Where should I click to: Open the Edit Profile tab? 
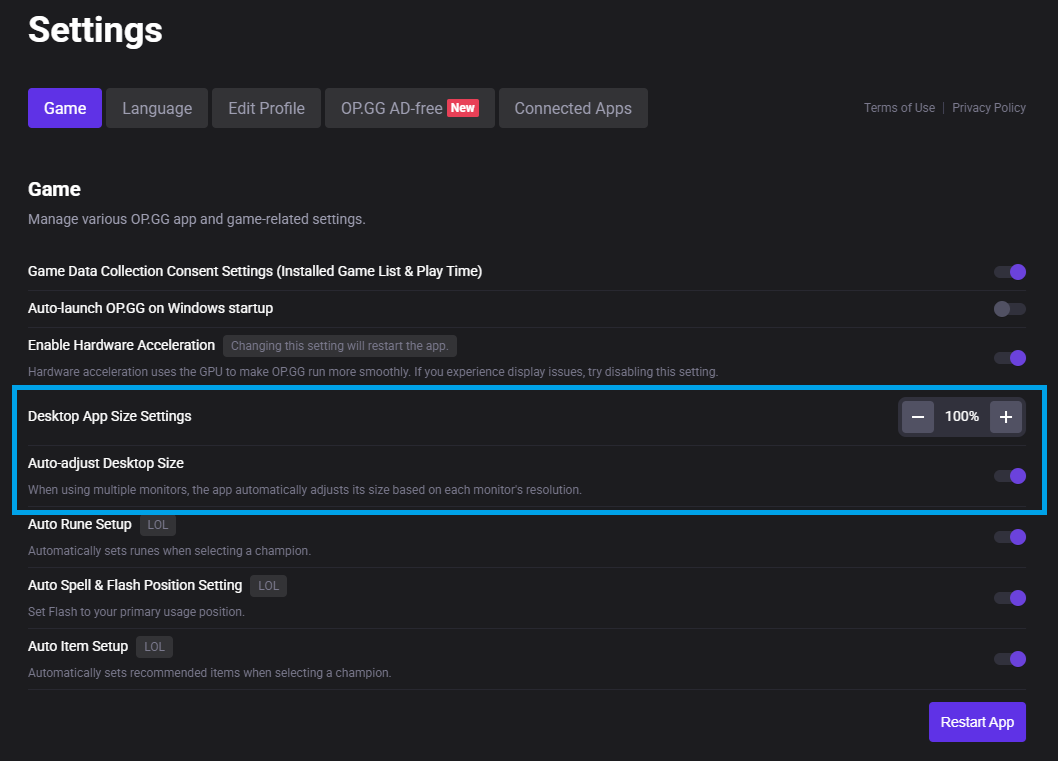(266, 107)
